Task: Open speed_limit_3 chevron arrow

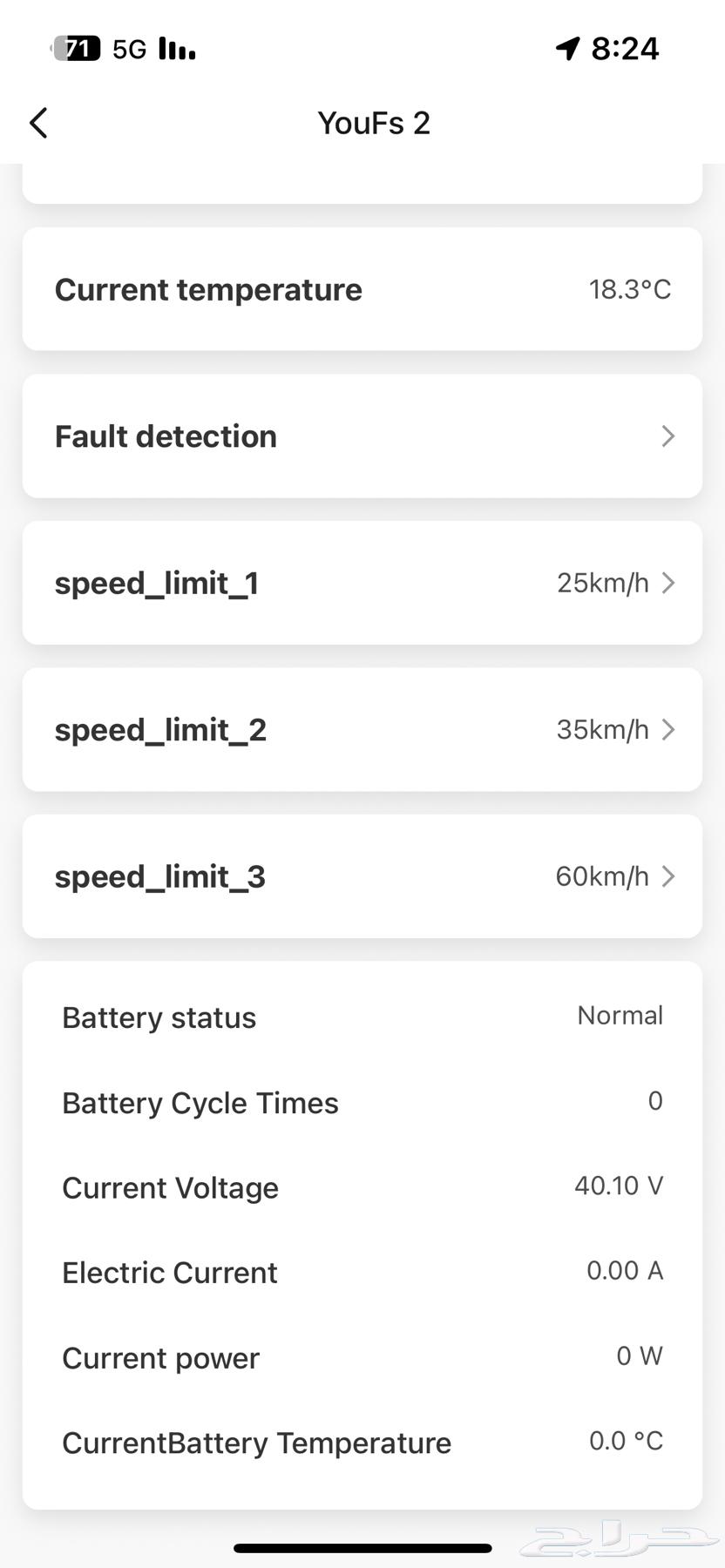Action: [x=667, y=876]
